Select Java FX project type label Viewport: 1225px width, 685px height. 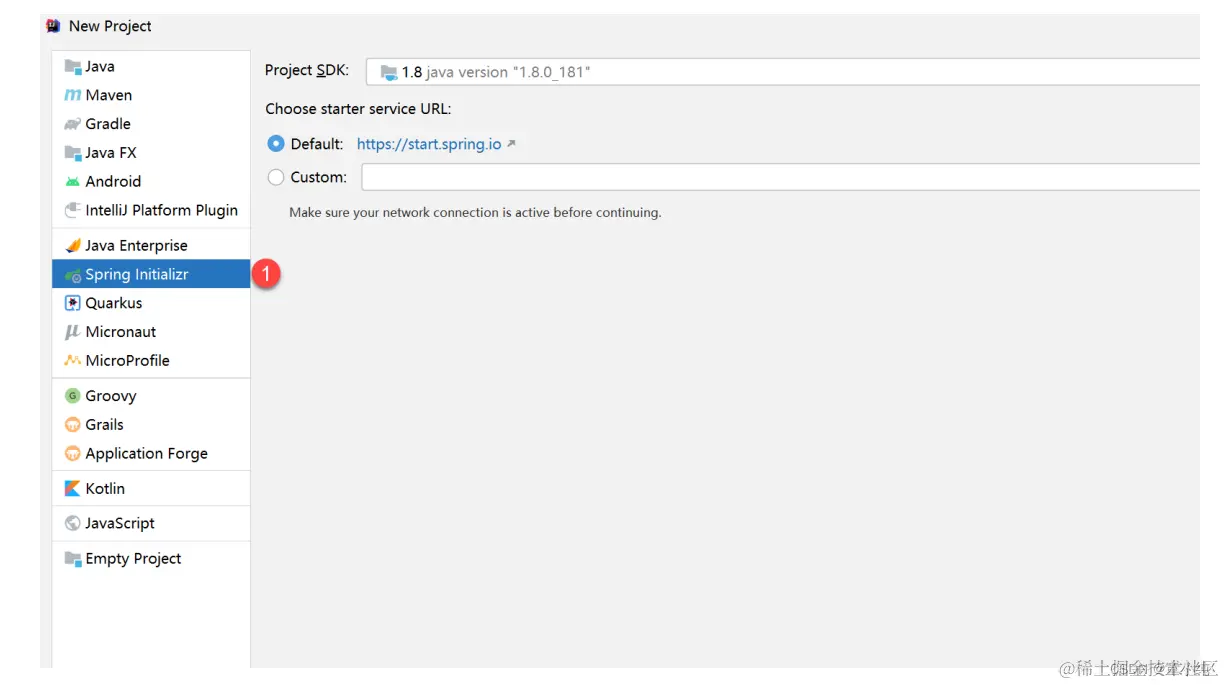pyautogui.click(x=111, y=153)
